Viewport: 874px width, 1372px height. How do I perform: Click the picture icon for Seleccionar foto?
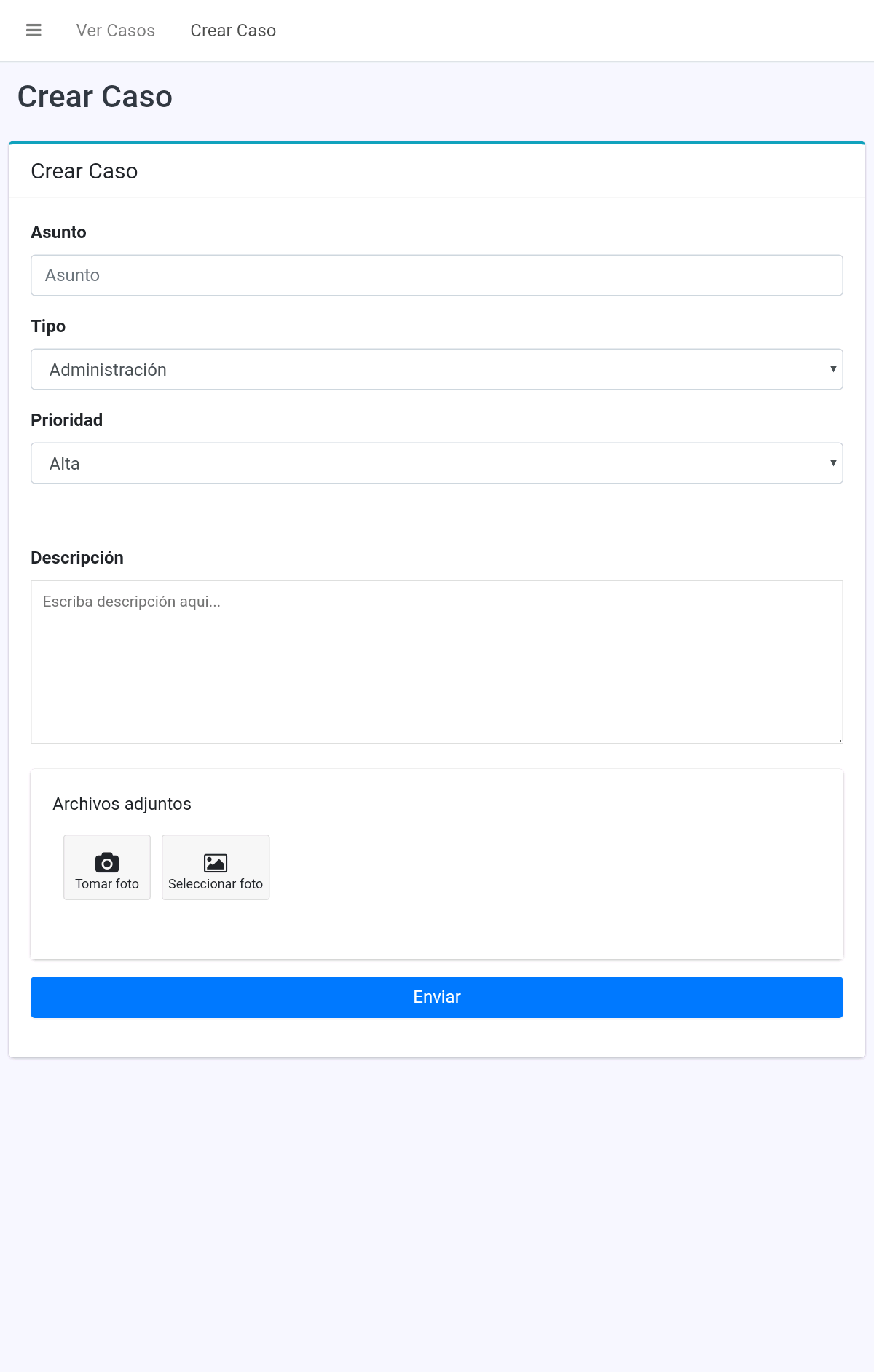click(216, 863)
